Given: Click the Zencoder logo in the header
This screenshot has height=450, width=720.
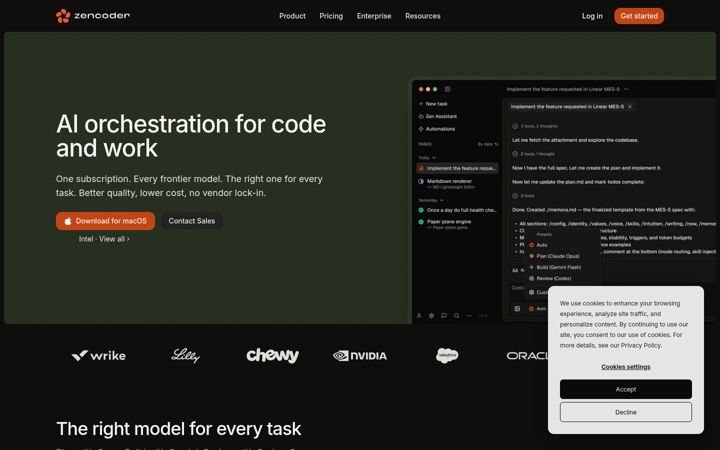Looking at the screenshot, I should [x=93, y=16].
